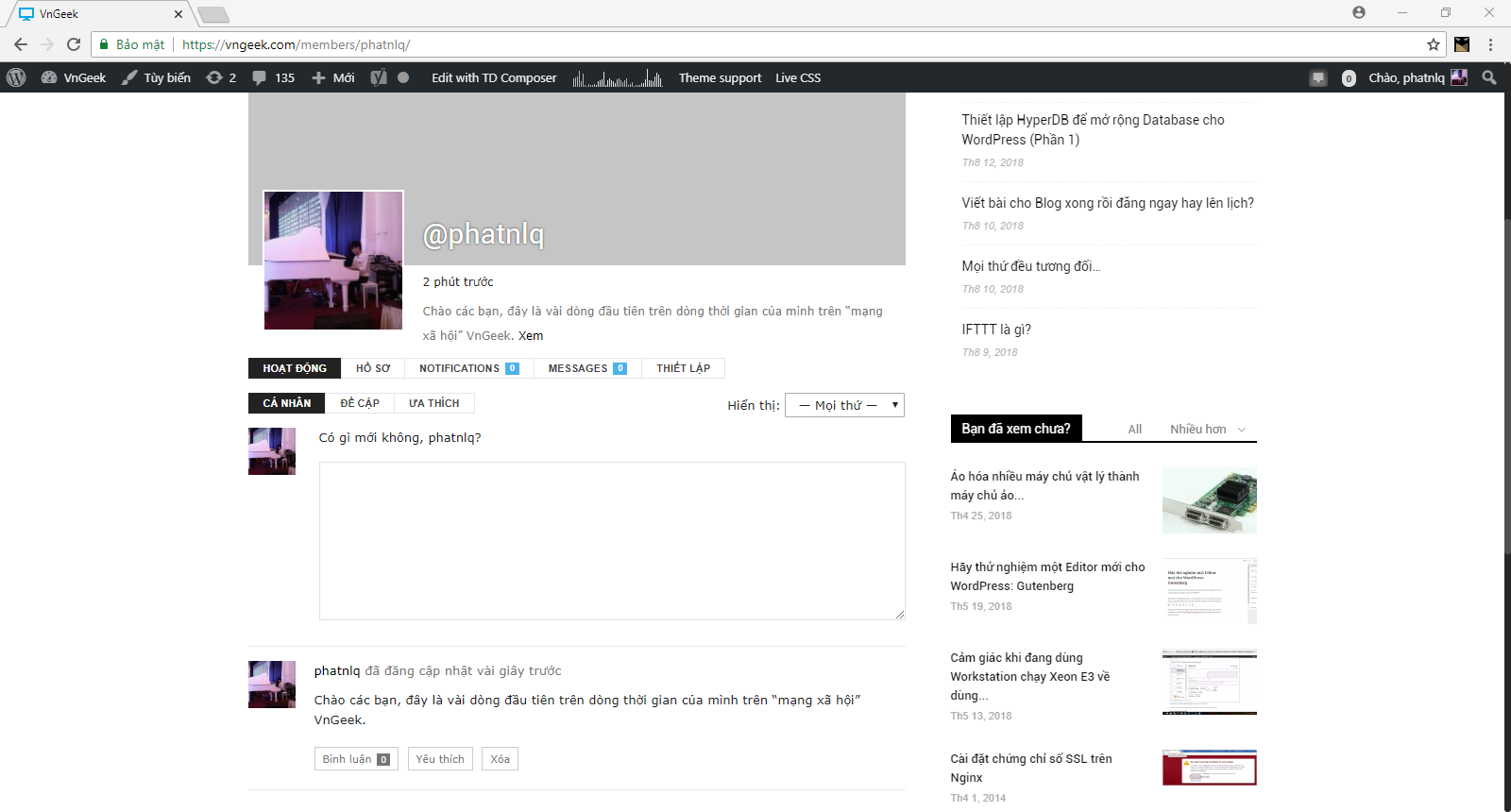The image size is (1511, 812).
Task: Open Mới new content menu
Action: (x=333, y=77)
